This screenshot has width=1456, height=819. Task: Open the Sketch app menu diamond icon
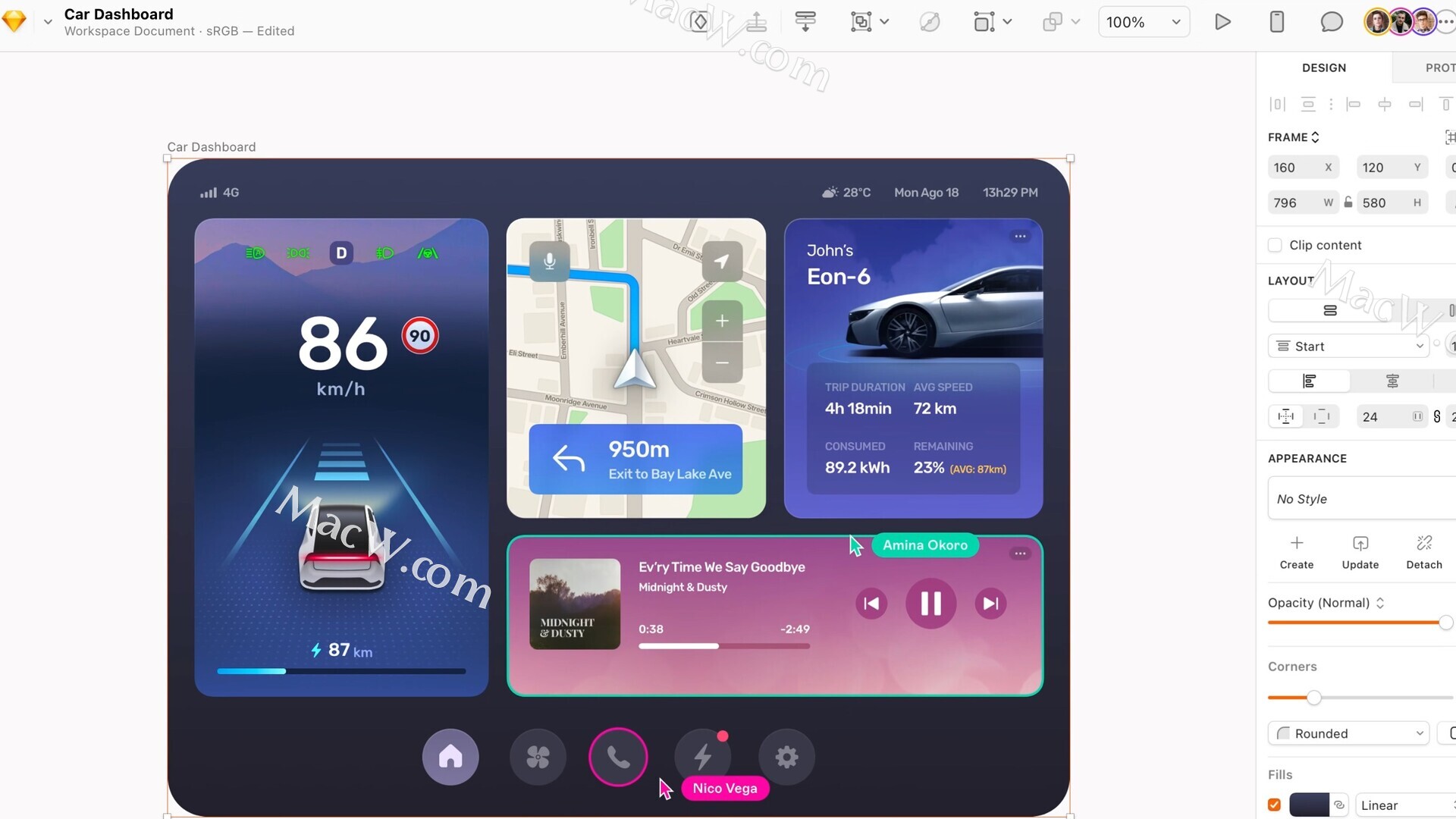coord(14,21)
